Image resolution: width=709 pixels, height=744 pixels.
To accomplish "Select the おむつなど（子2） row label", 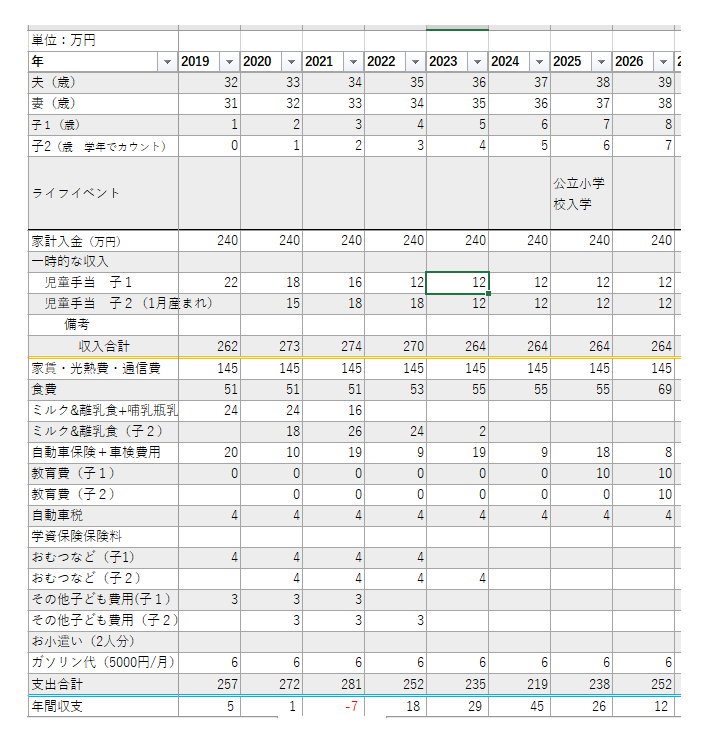I will [x=103, y=578].
